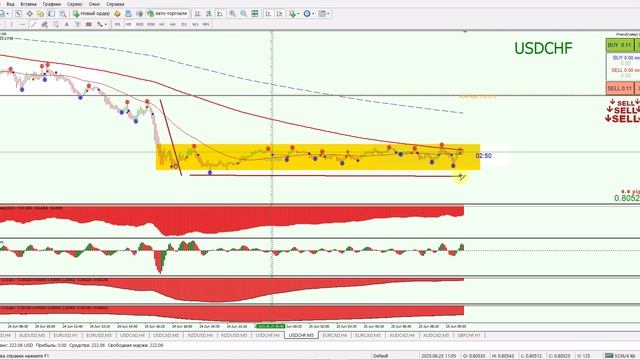Switch to AUDUSD.M5 chart tab
This screenshot has height=360, width=640.
[32, 335]
